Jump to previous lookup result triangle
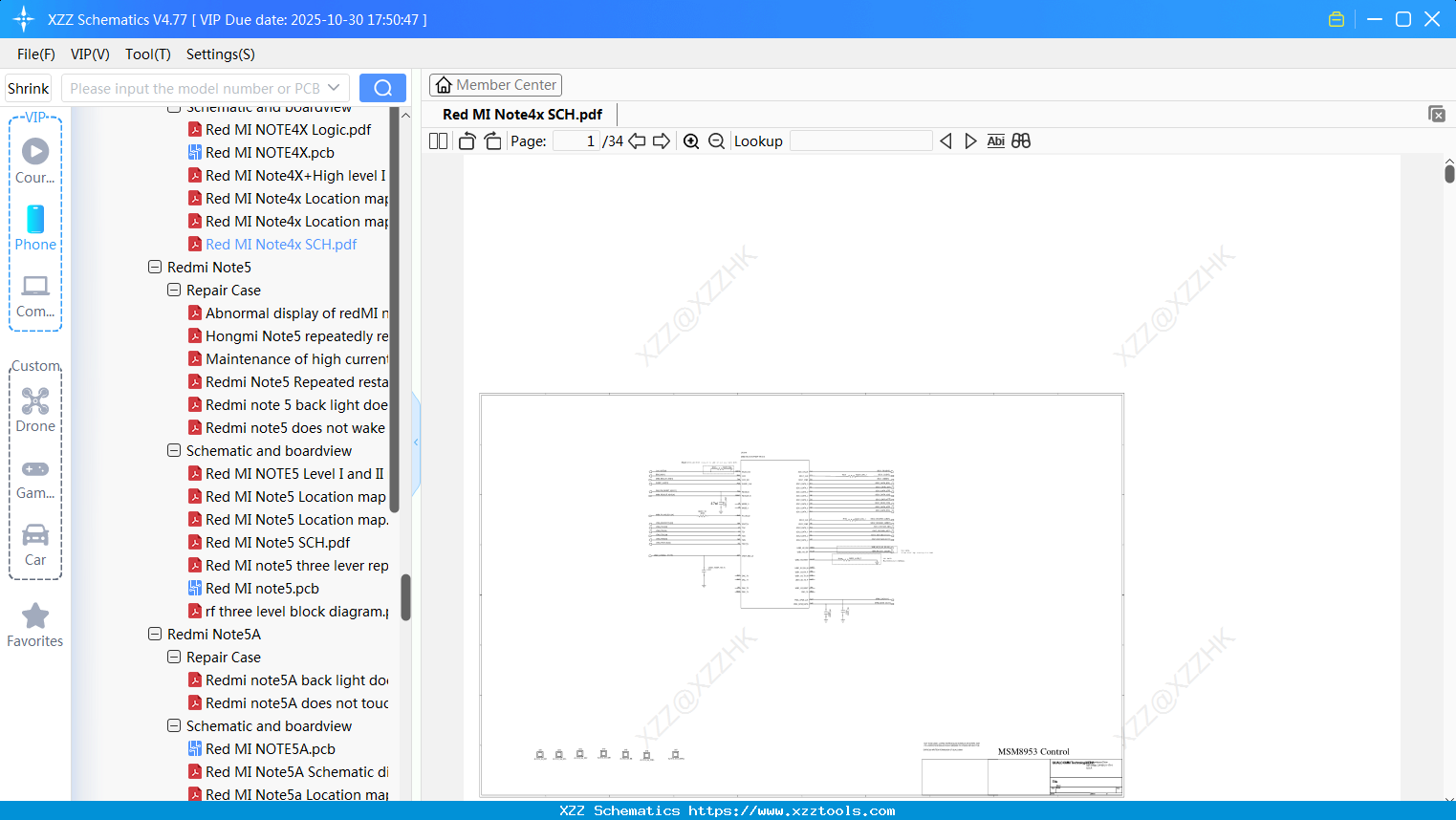This screenshot has width=1456, height=820. [945, 141]
